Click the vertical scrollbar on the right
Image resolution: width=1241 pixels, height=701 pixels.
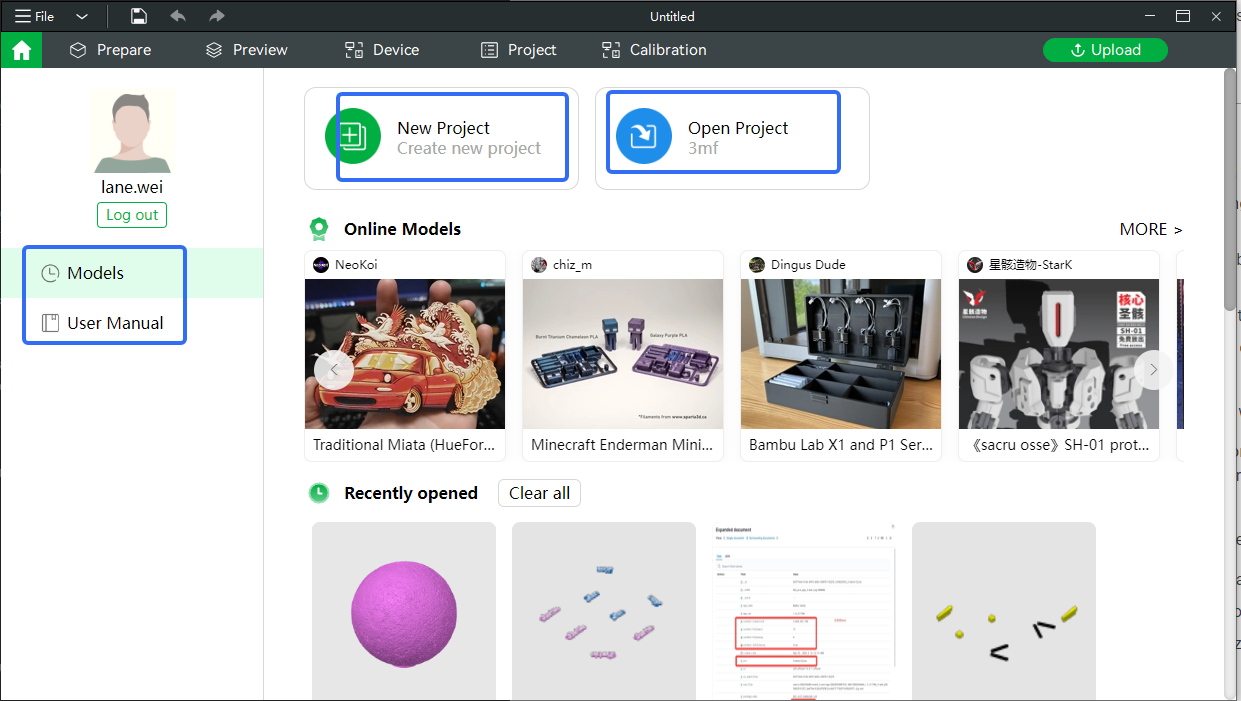point(1231,190)
